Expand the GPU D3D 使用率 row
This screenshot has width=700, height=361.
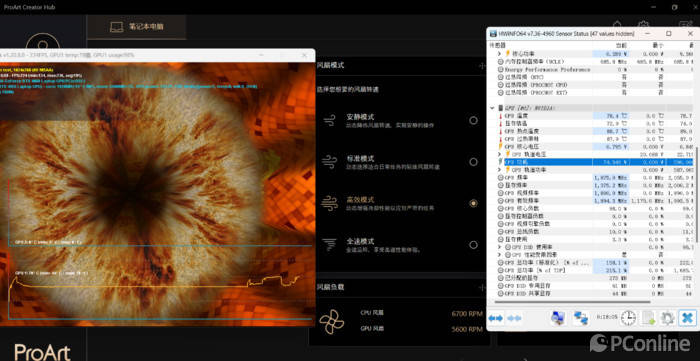[500, 247]
